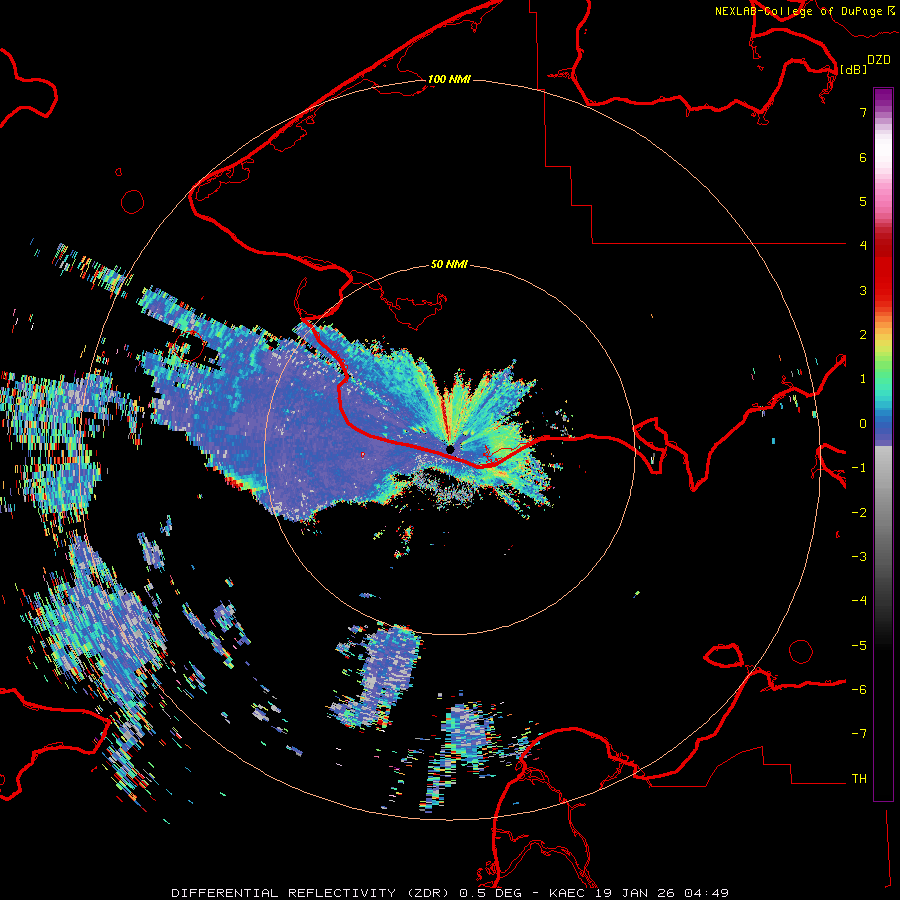Click the DZD product code label
This screenshot has height=900, width=900.
click(x=879, y=60)
